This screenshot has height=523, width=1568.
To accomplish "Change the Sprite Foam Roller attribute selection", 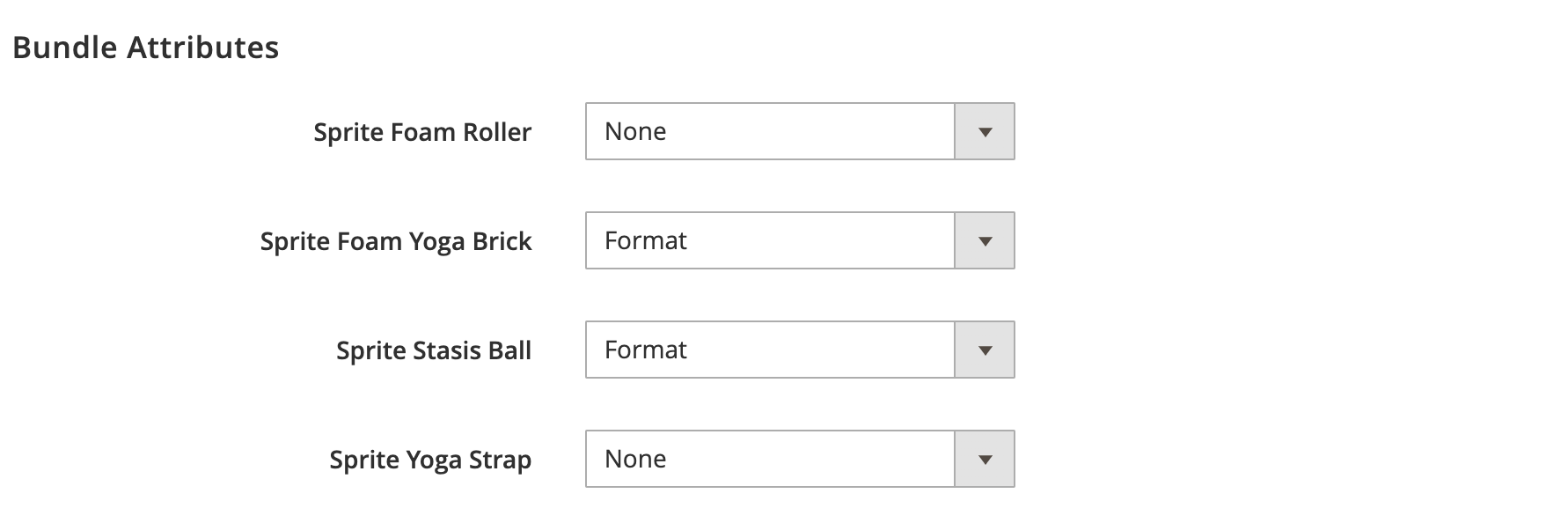I will tap(799, 132).
